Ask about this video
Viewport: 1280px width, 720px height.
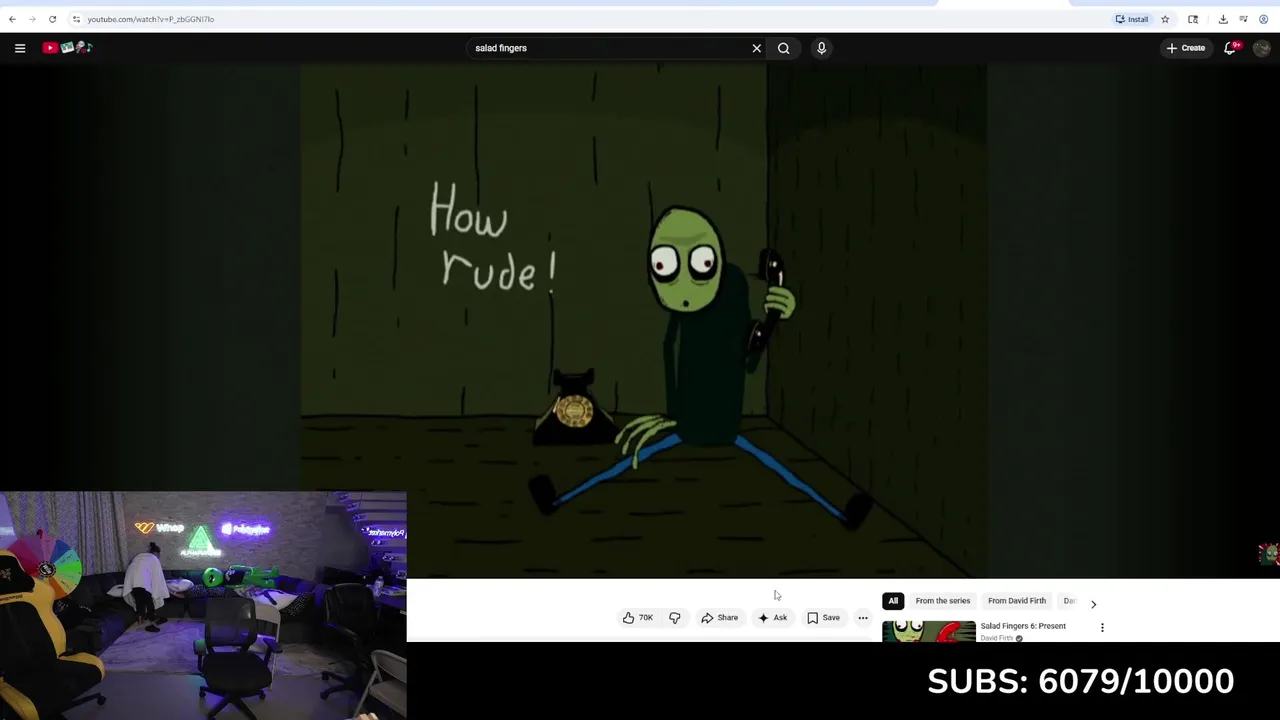tap(773, 618)
